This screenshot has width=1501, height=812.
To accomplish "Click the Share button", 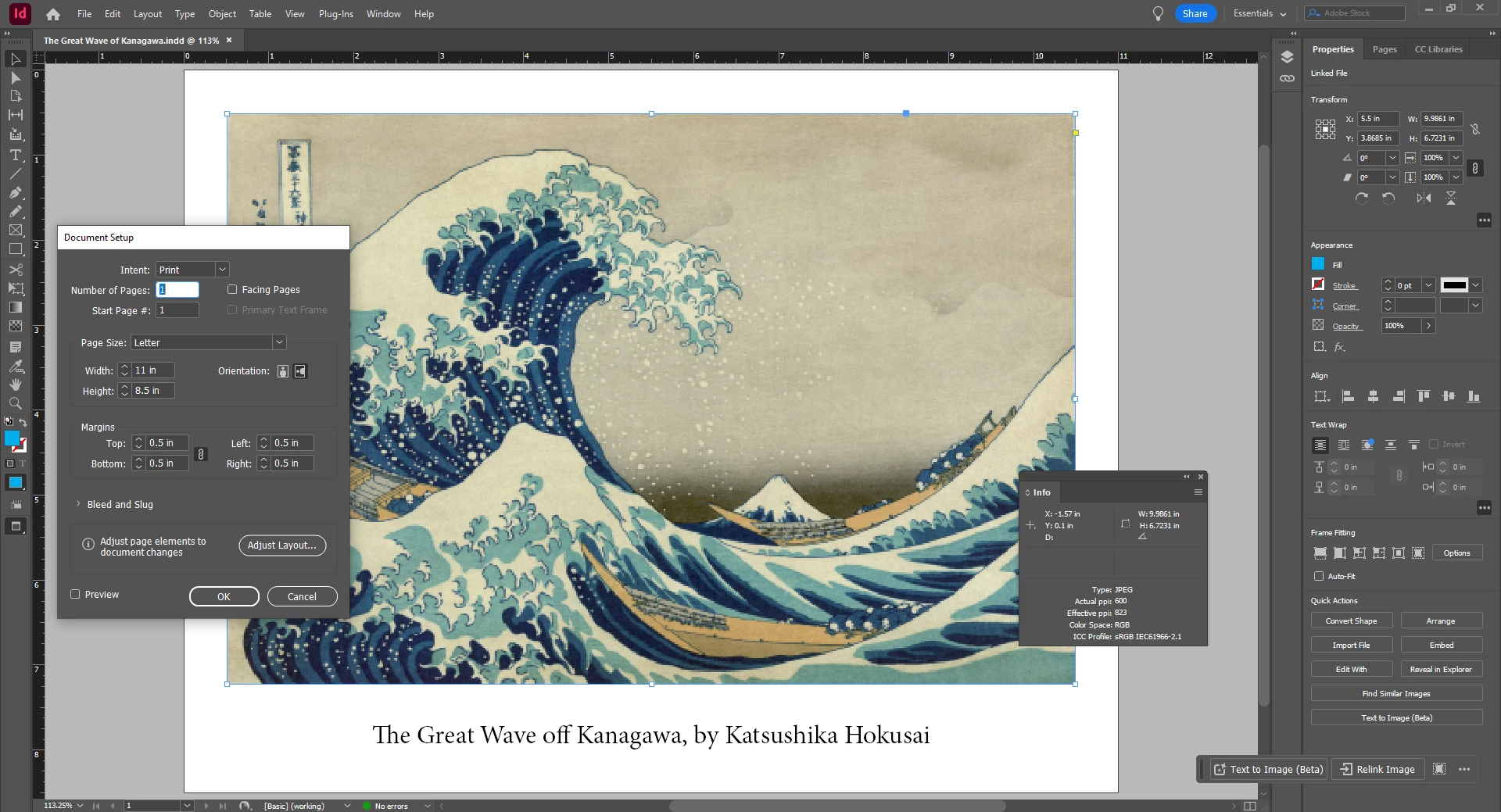I will [1195, 13].
